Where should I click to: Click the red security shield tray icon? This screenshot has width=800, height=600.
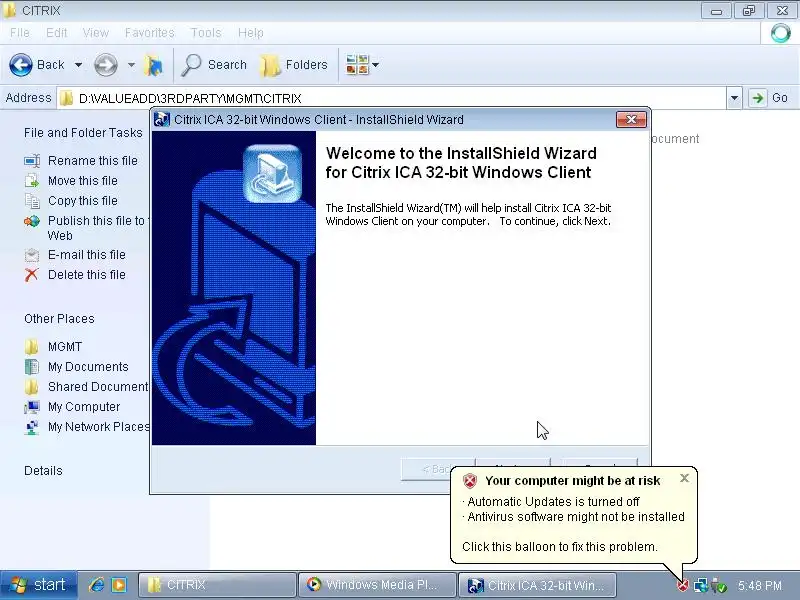pos(683,586)
